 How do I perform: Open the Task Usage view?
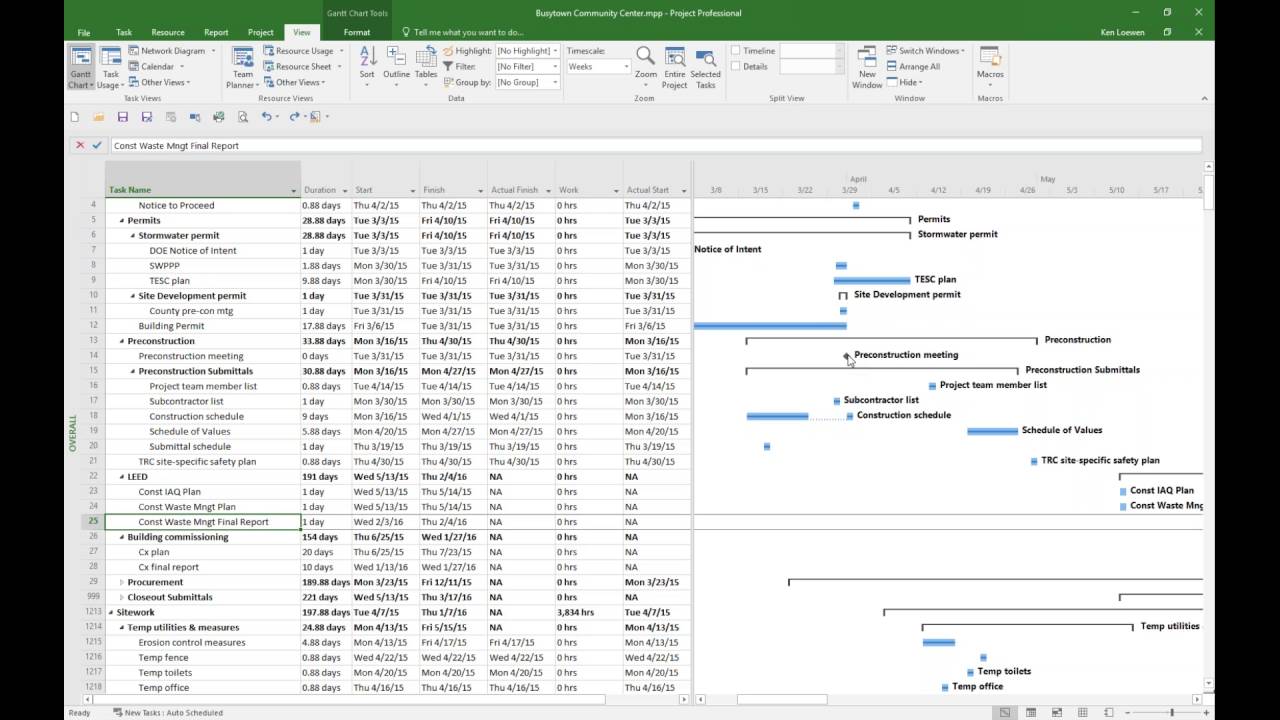click(x=111, y=68)
